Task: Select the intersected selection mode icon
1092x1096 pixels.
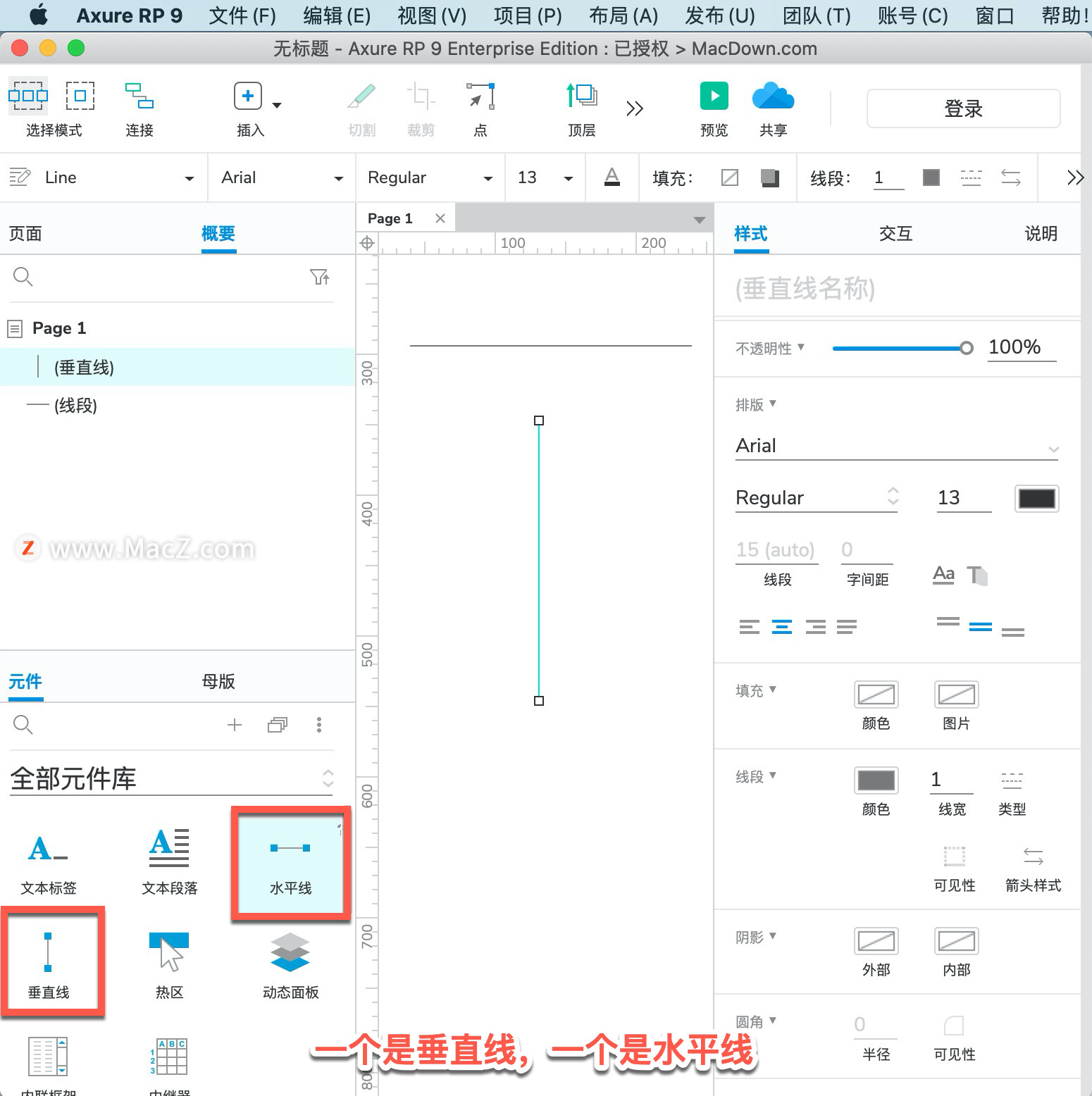Action: (28, 96)
